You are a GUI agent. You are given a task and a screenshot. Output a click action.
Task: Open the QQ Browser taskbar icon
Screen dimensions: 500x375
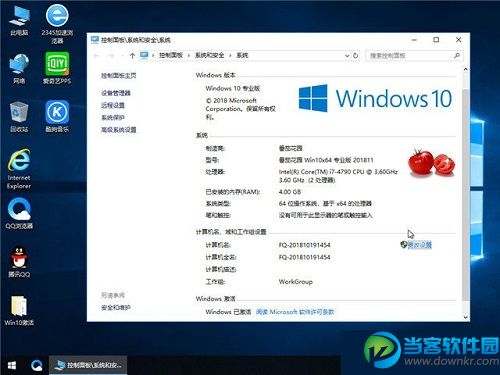coord(36,365)
